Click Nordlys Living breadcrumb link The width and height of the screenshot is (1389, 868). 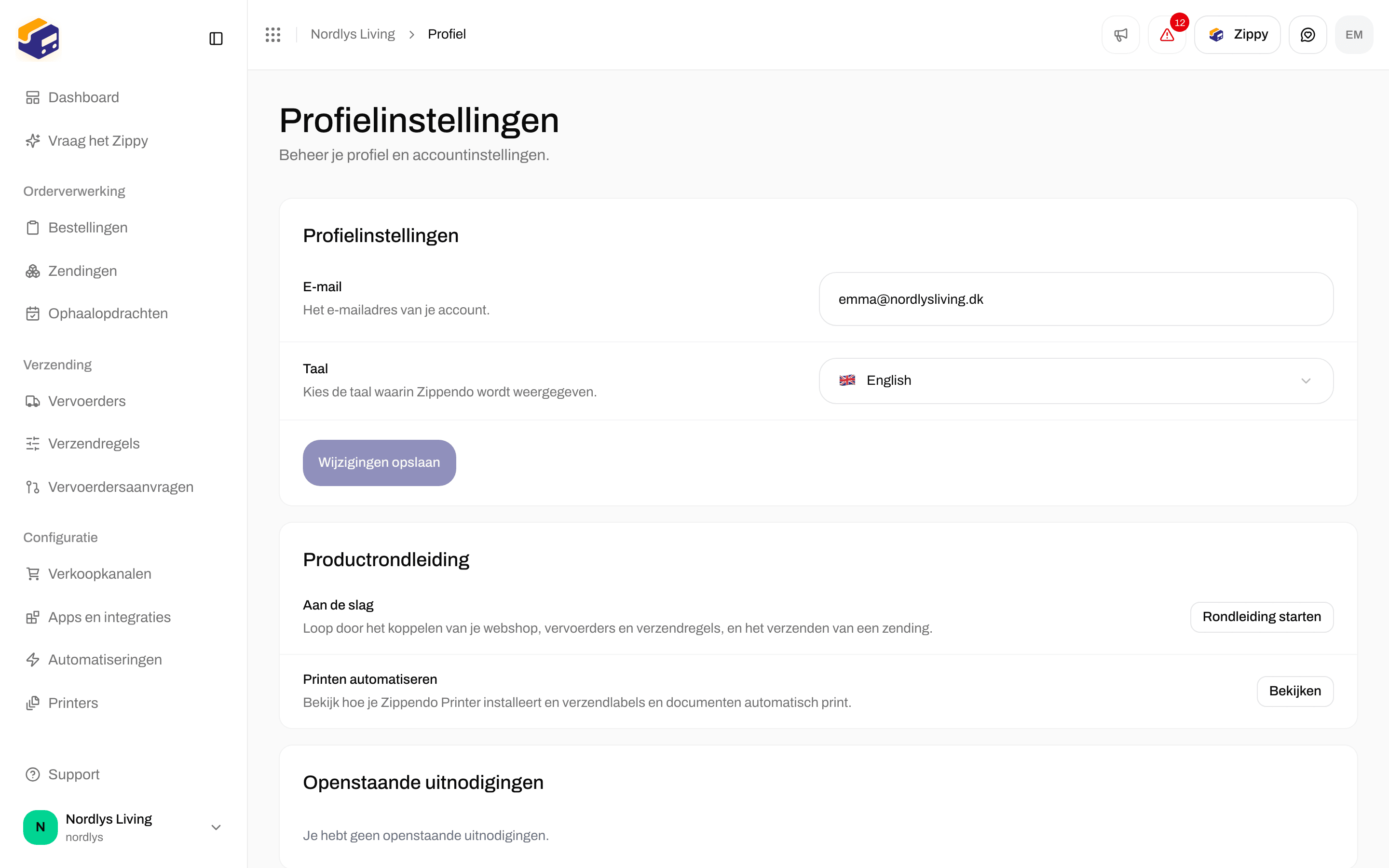(x=353, y=34)
